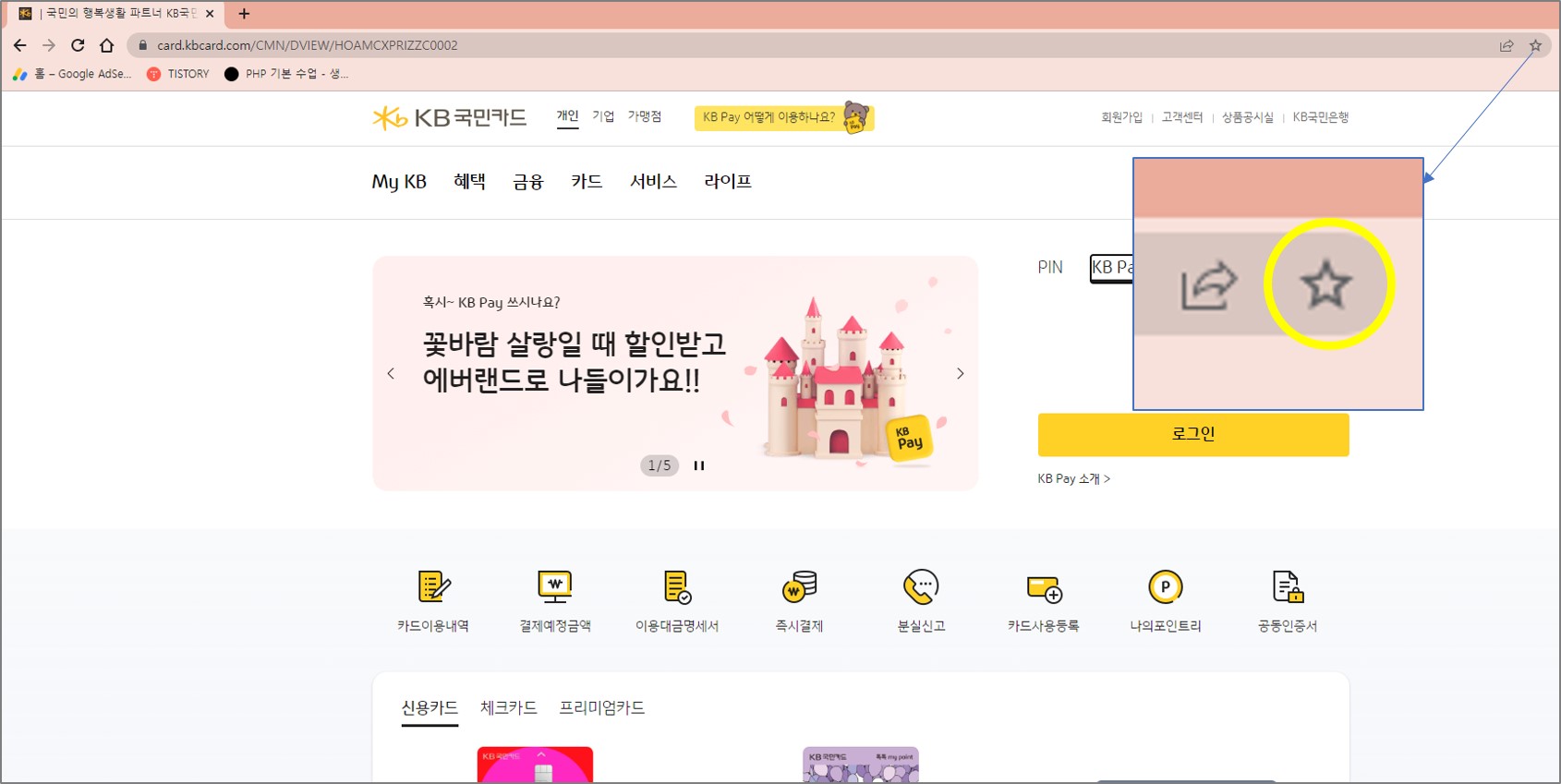Show previous banner slide

click(x=391, y=374)
